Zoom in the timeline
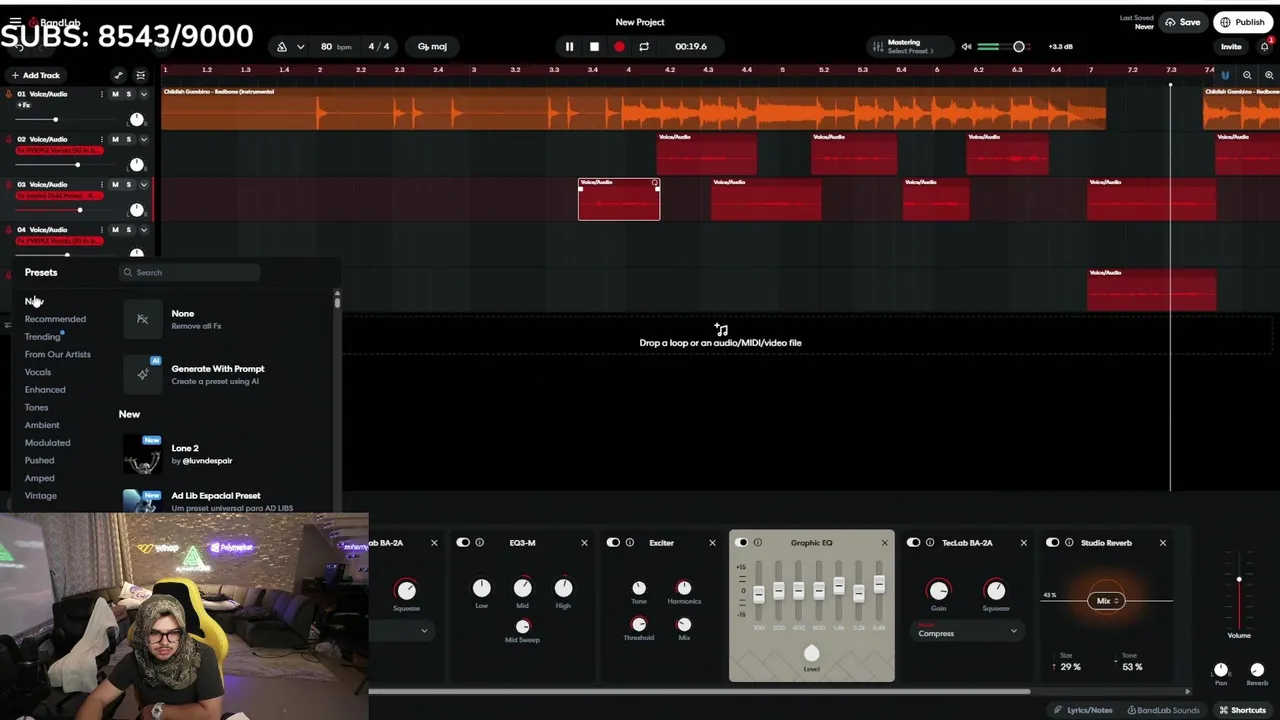The image size is (1280, 720). (x=1269, y=75)
